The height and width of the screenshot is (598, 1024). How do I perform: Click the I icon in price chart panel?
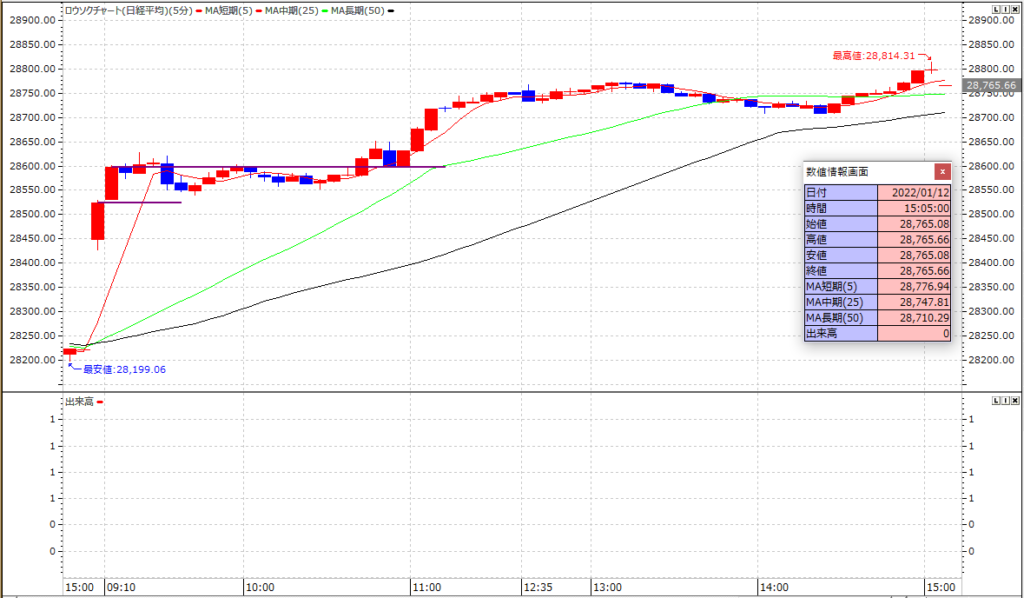[x=1006, y=8]
